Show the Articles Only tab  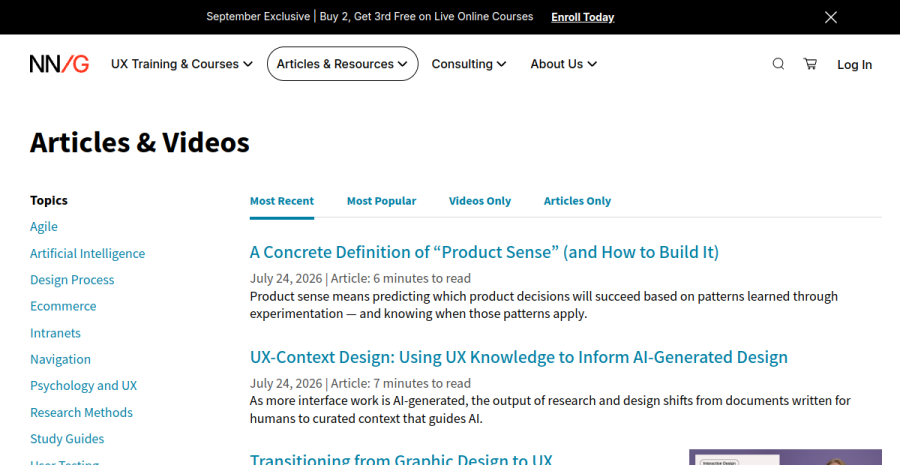pos(577,201)
